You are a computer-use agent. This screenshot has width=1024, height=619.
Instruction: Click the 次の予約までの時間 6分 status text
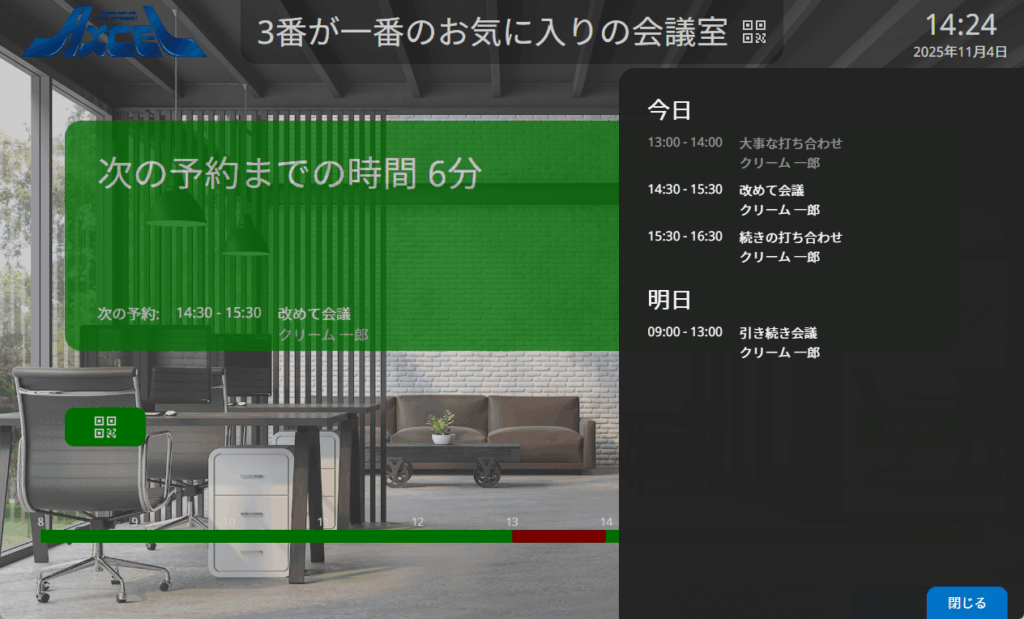point(290,173)
